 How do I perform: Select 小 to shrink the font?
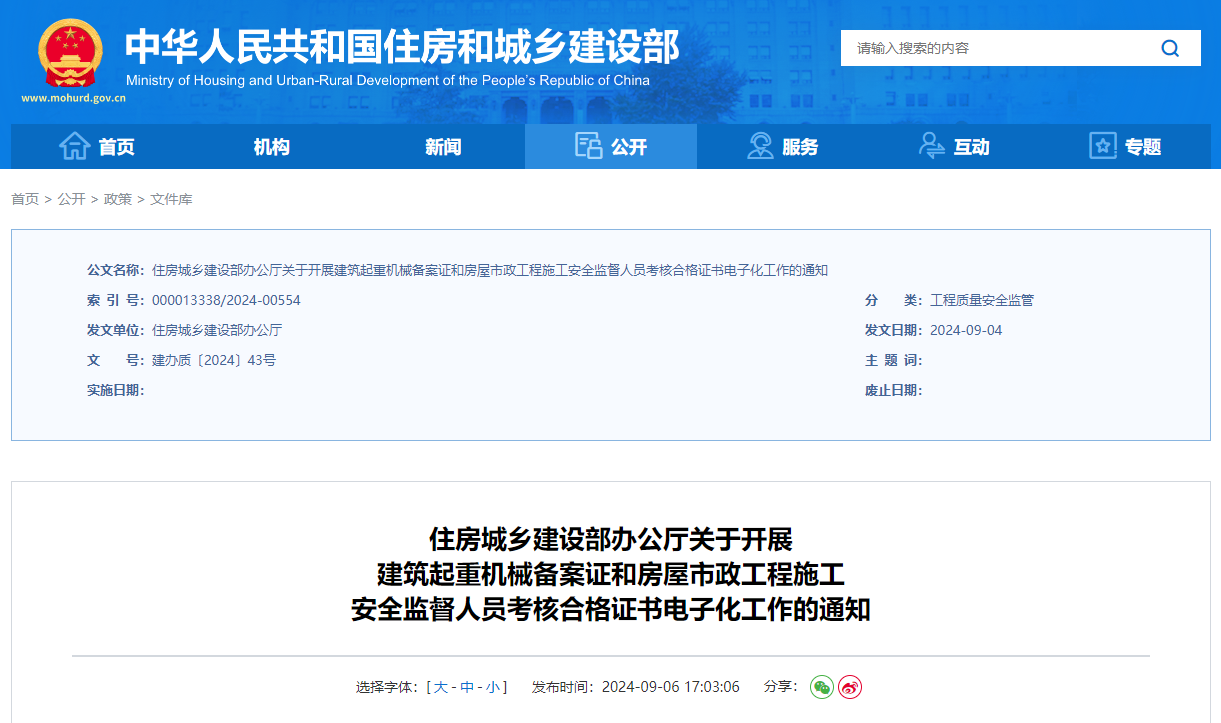click(x=491, y=687)
